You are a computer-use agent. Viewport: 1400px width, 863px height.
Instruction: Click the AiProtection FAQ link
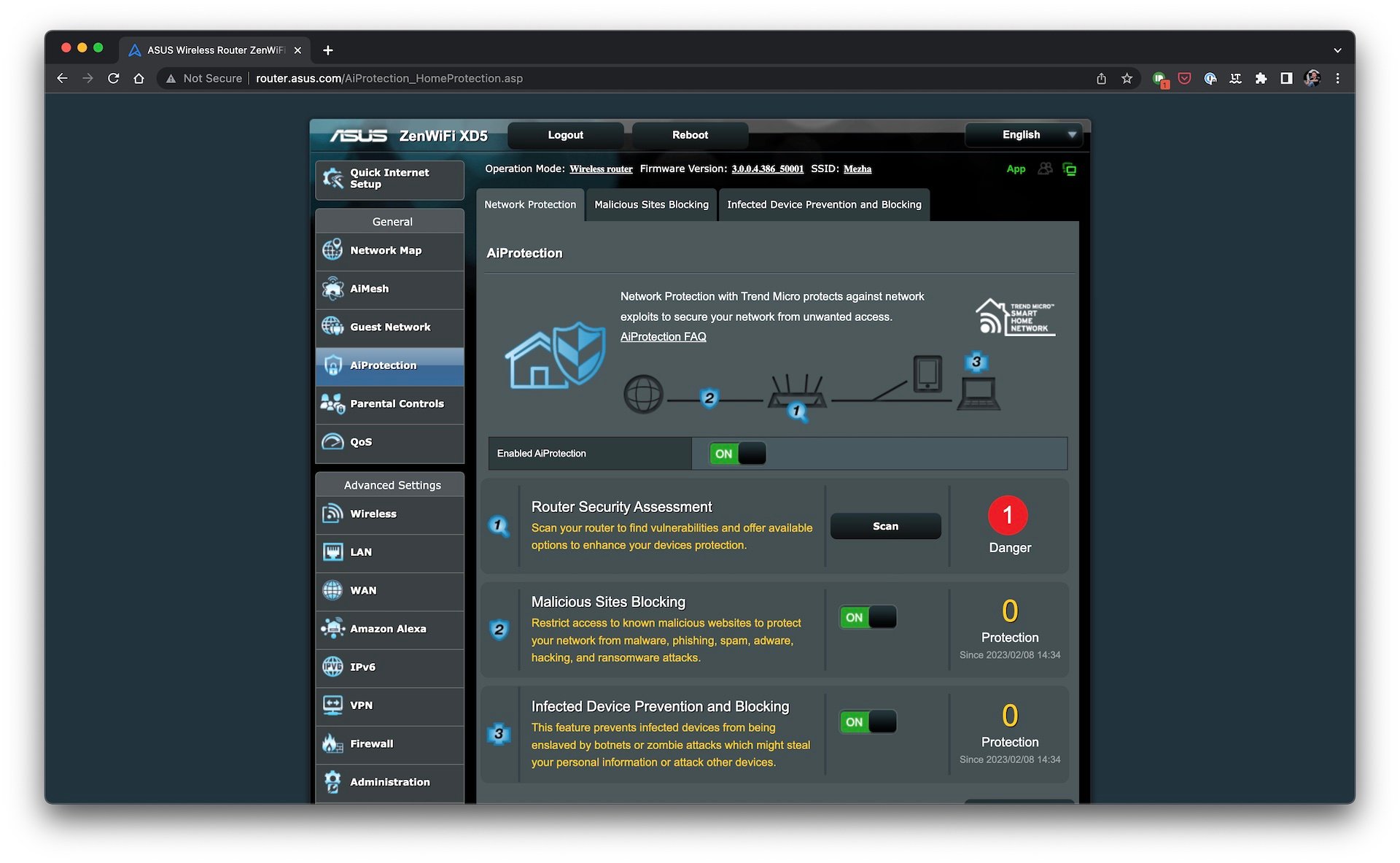(663, 336)
